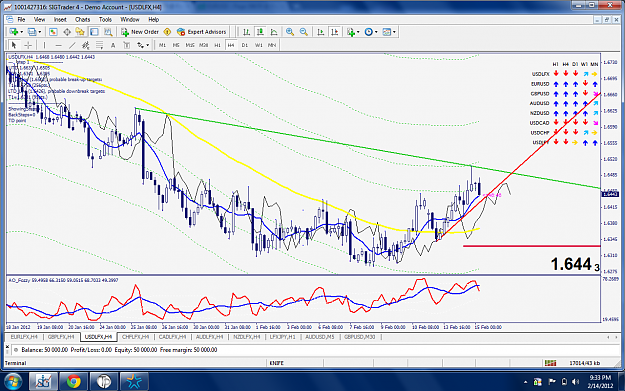Select the Cursor arrow tool
Viewport: 625px width, 391px height.
[14, 45]
